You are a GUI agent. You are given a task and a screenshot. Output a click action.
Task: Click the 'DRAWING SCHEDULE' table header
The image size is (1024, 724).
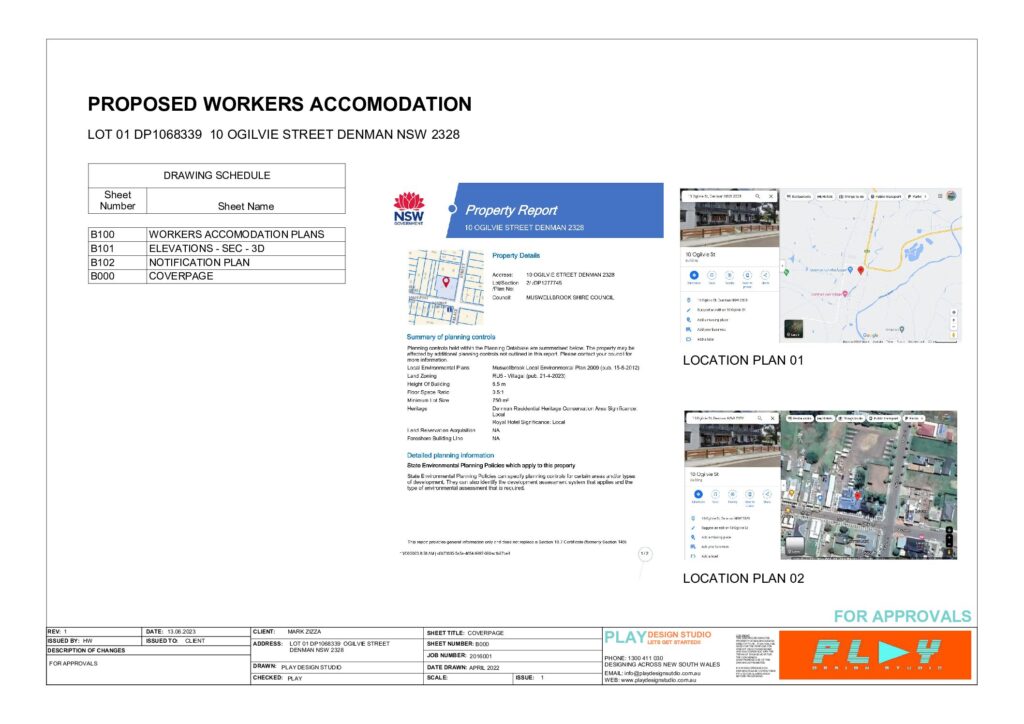point(217,175)
